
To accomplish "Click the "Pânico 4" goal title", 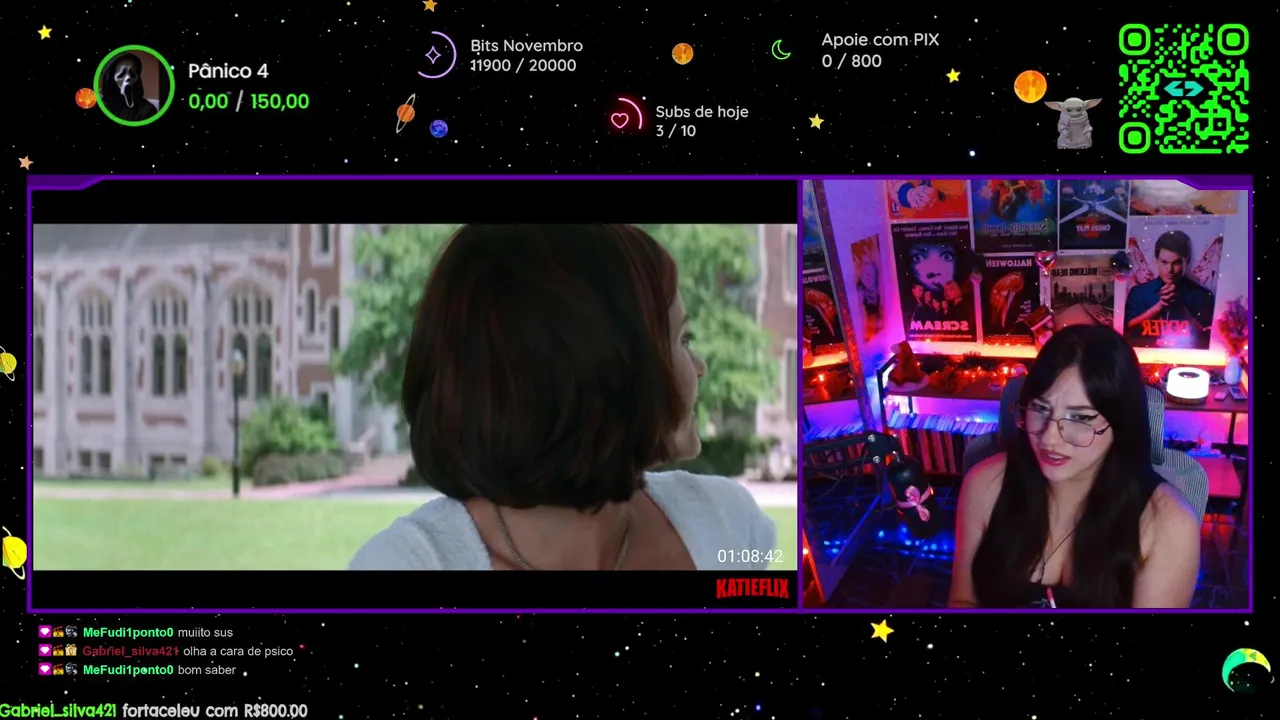I will coord(228,71).
